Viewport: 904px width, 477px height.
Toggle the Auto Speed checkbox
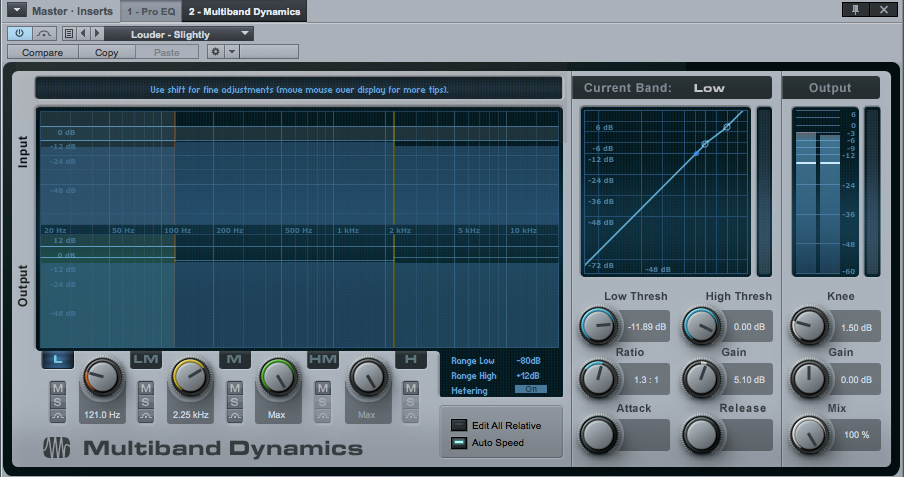pos(459,442)
